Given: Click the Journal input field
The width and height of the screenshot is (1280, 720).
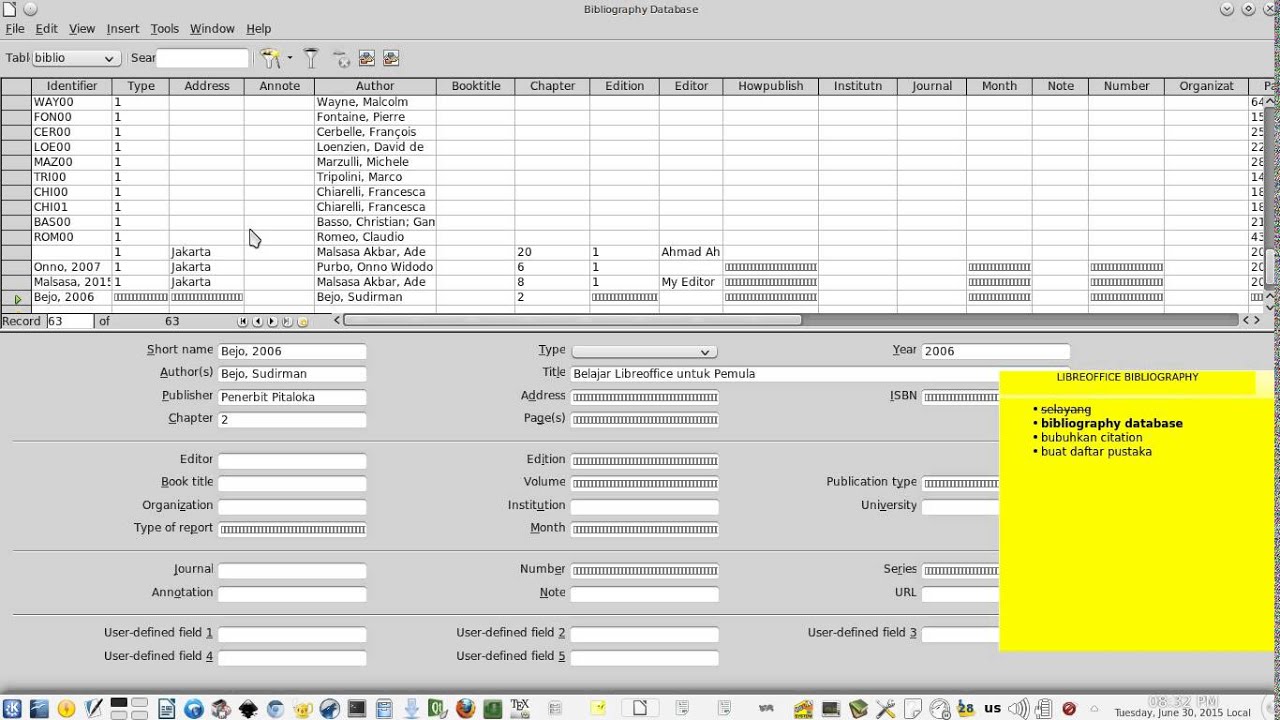Looking at the screenshot, I should [292, 570].
